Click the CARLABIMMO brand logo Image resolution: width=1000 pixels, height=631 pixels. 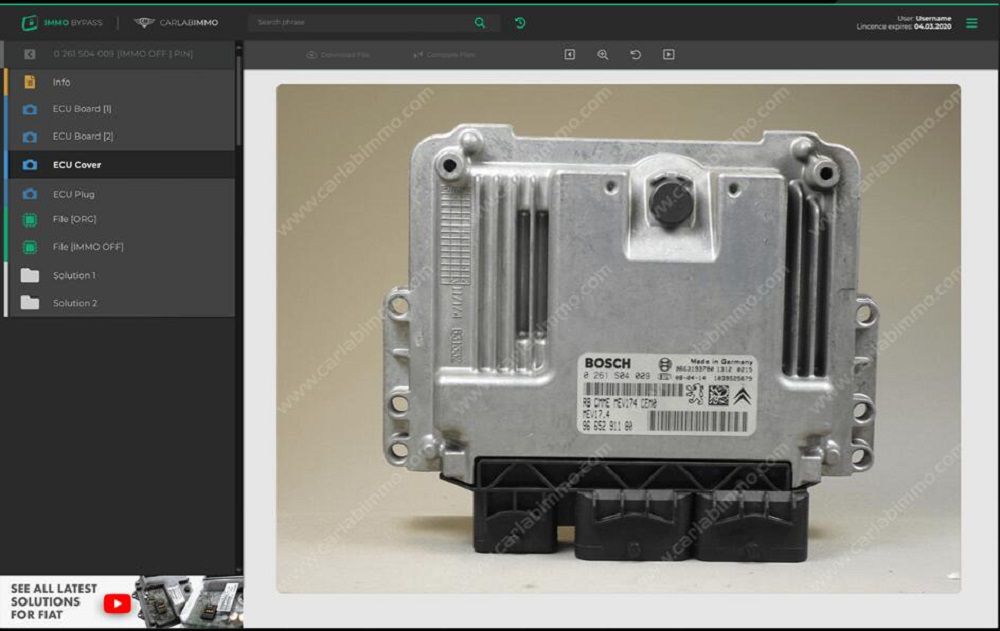pos(175,19)
